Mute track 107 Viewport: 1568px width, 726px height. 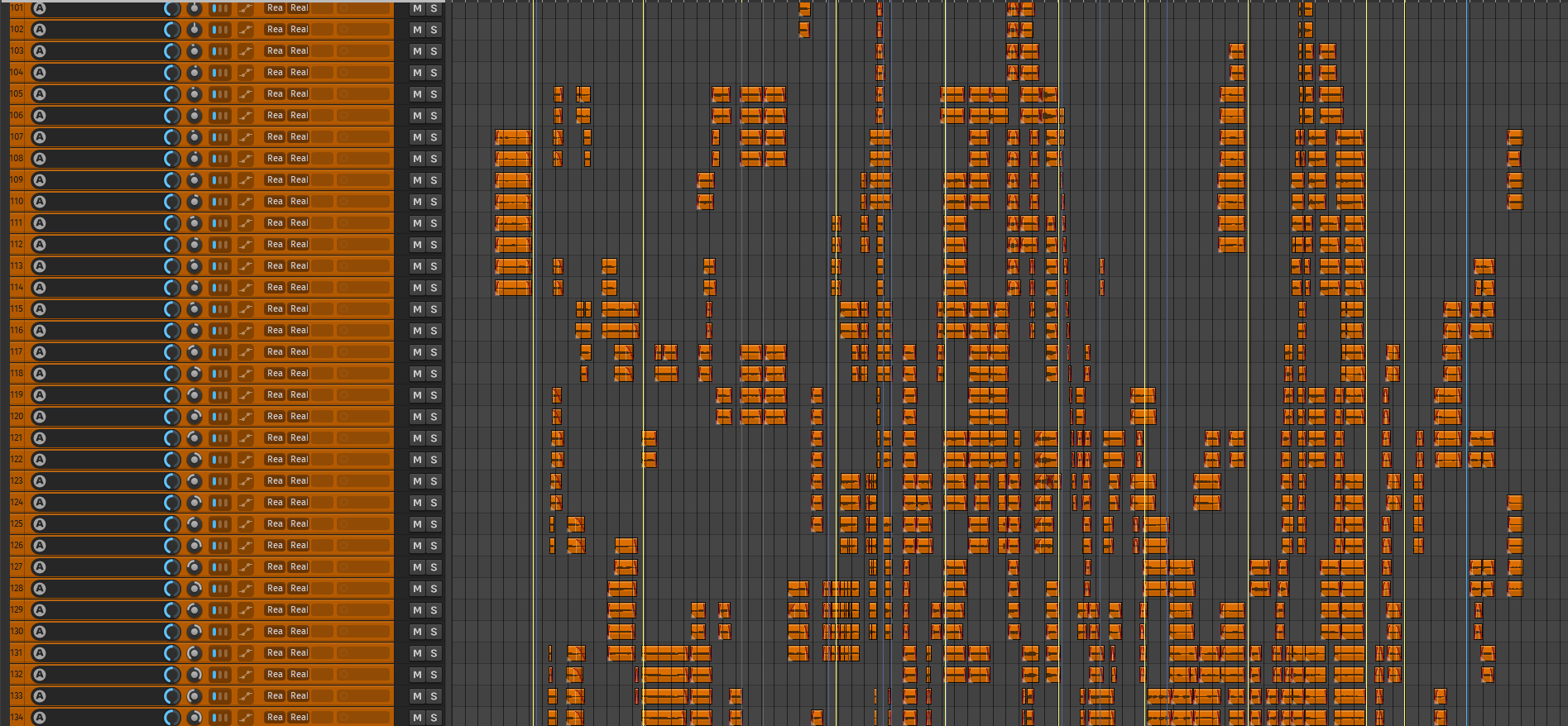tap(417, 137)
